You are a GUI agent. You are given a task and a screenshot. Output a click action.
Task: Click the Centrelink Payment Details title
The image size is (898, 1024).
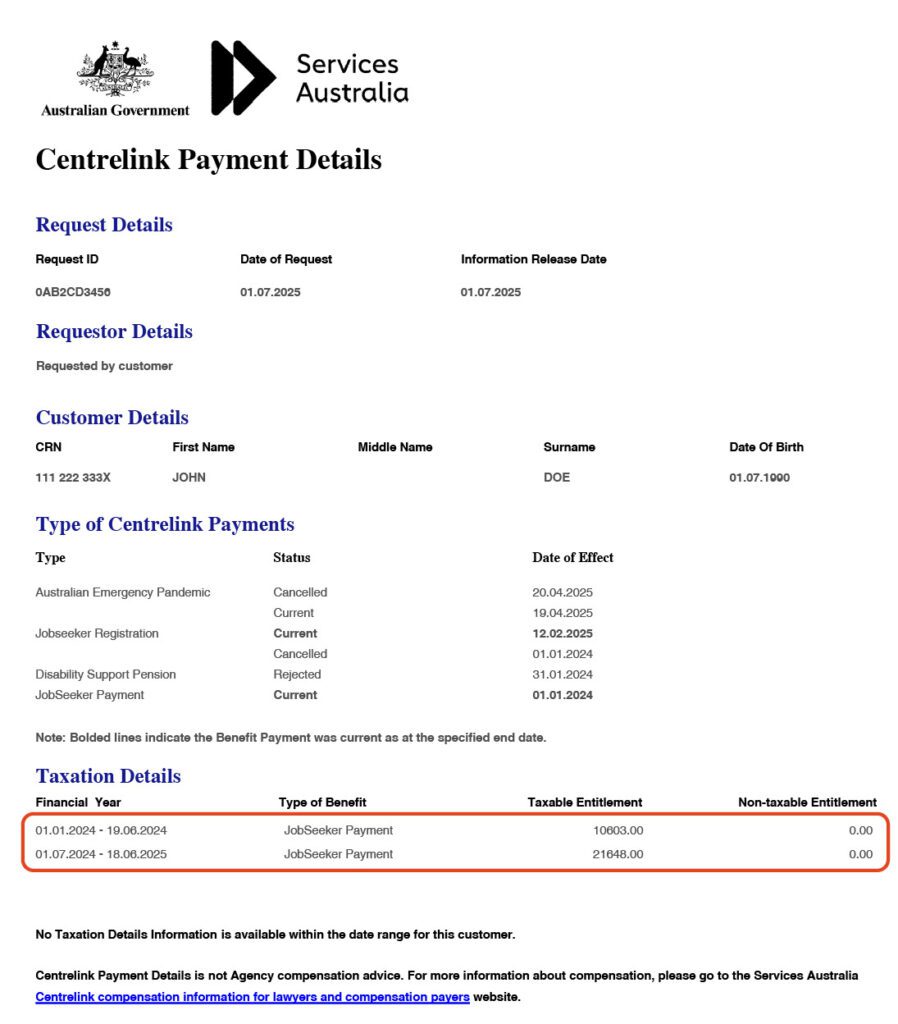point(208,159)
